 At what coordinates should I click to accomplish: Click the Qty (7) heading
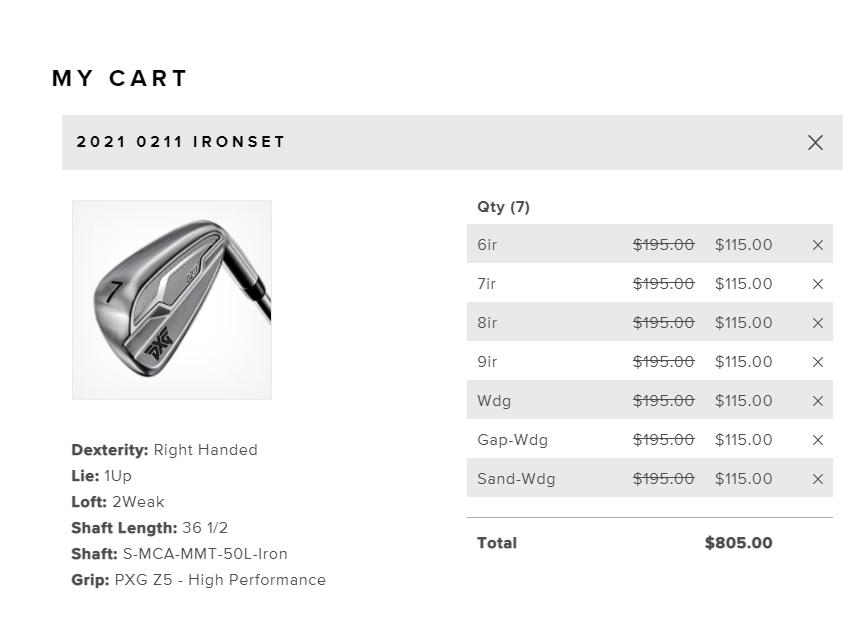point(503,207)
